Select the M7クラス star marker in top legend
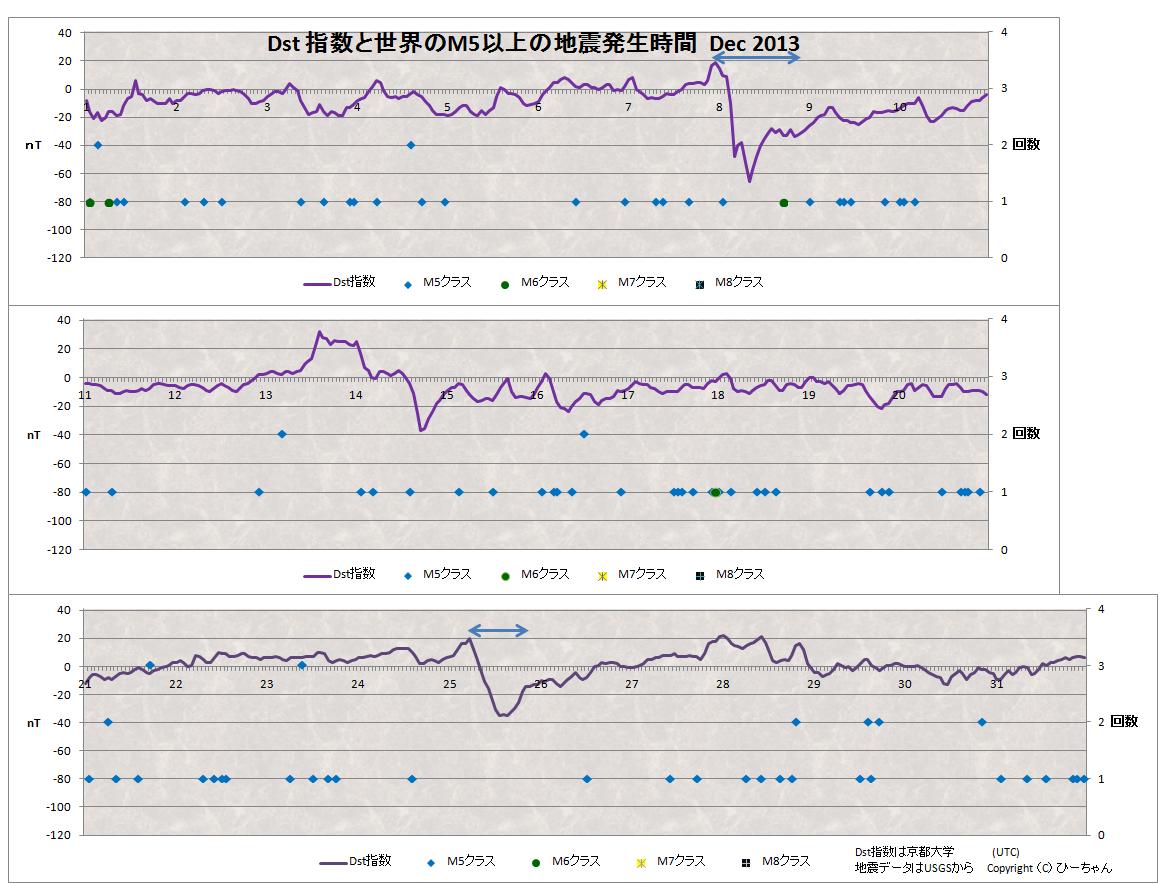1163x883 pixels. (602, 284)
